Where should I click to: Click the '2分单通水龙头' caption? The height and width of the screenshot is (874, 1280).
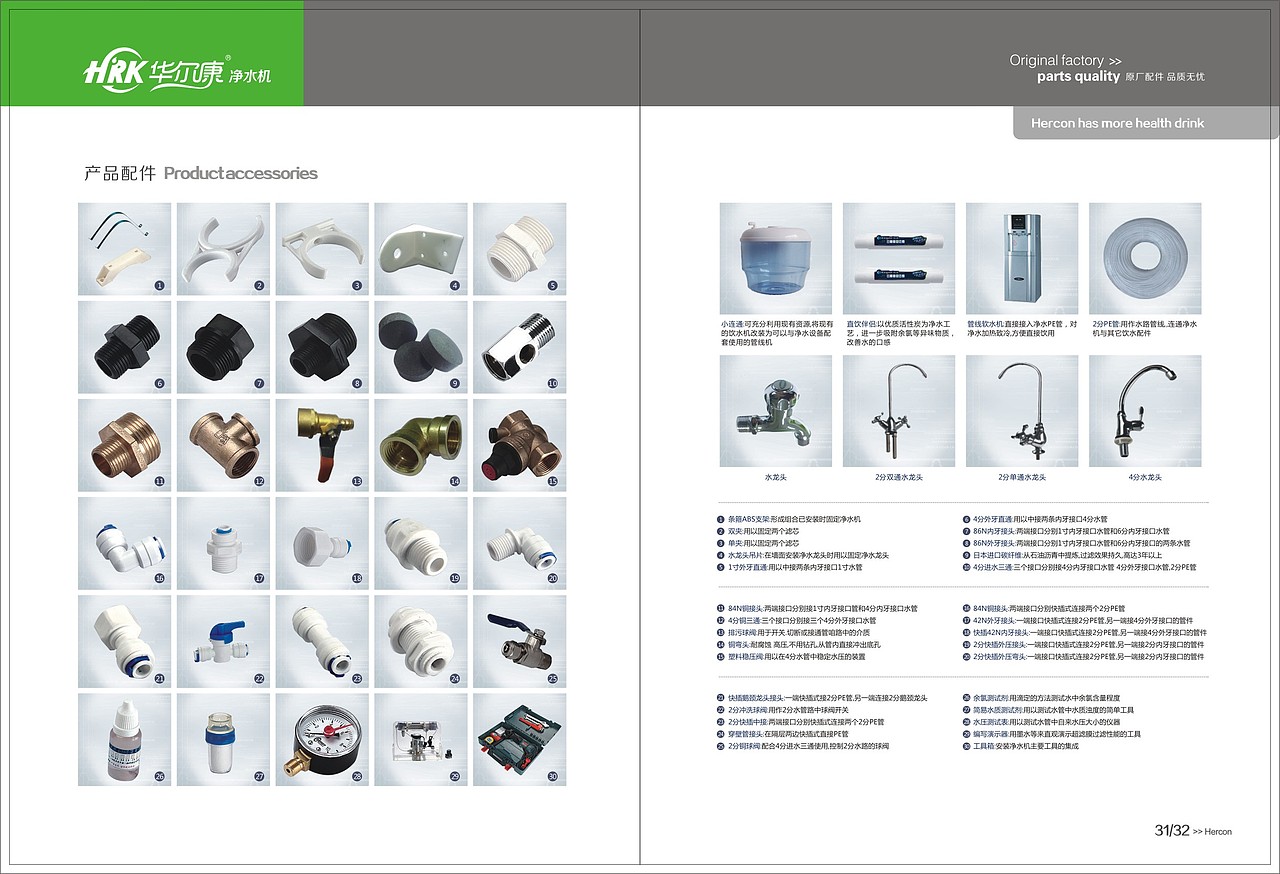point(1022,477)
